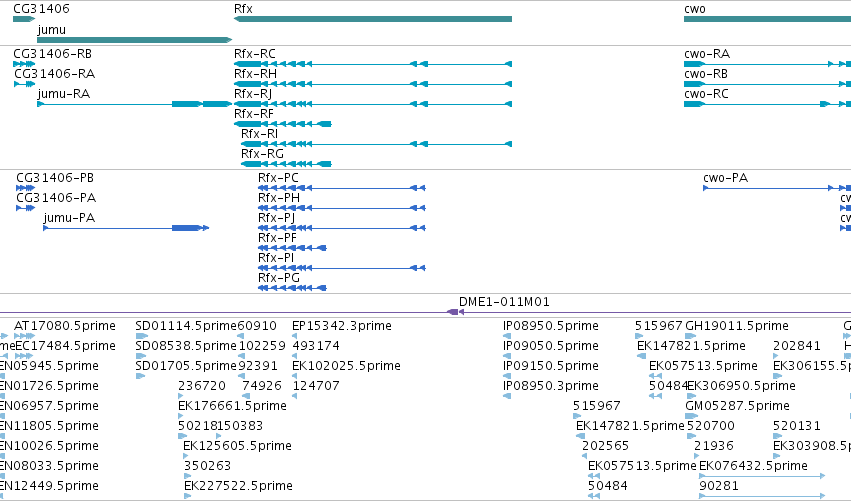Click EST entry 60910
The height and width of the screenshot is (501, 851).
tap(257, 326)
